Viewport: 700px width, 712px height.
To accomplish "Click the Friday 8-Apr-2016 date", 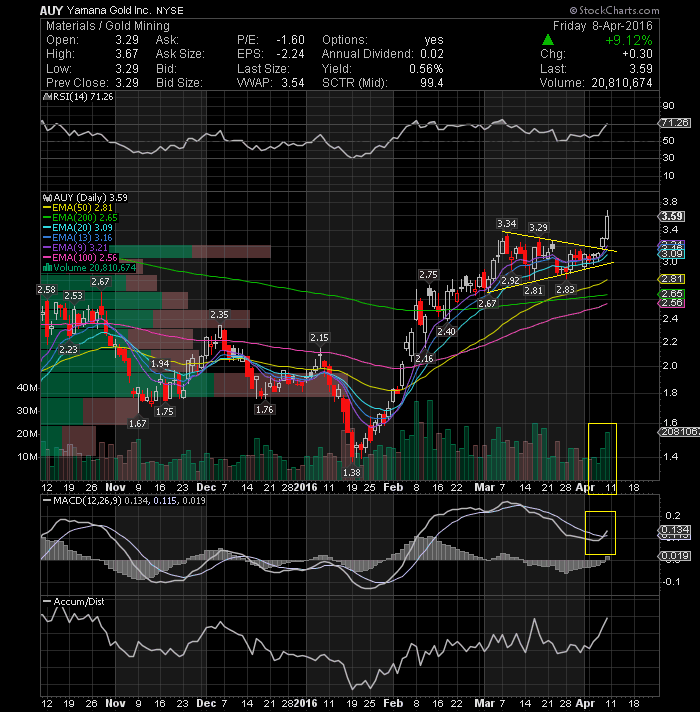I will pos(602,26).
